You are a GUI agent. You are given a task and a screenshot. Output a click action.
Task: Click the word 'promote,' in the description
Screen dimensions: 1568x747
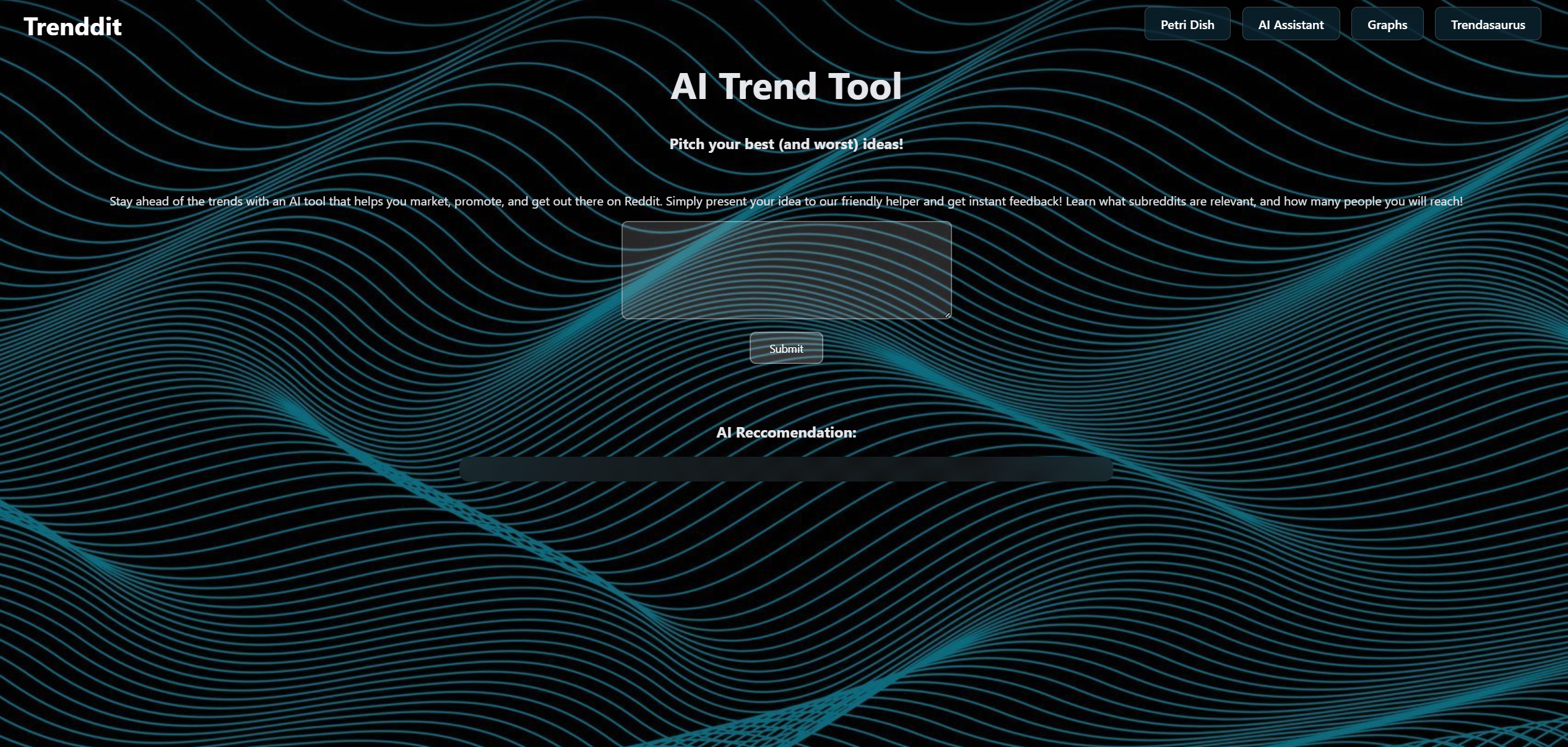pos(479,201)
